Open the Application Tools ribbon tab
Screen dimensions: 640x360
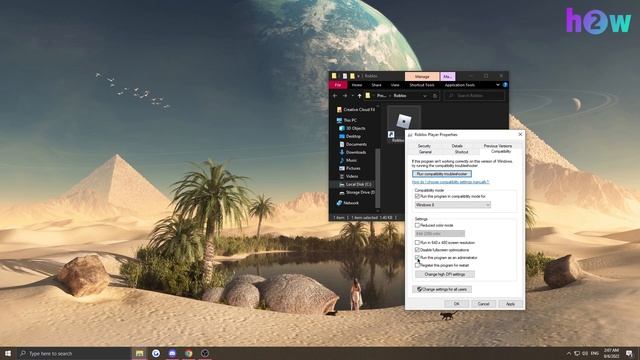tap(460, 85)
